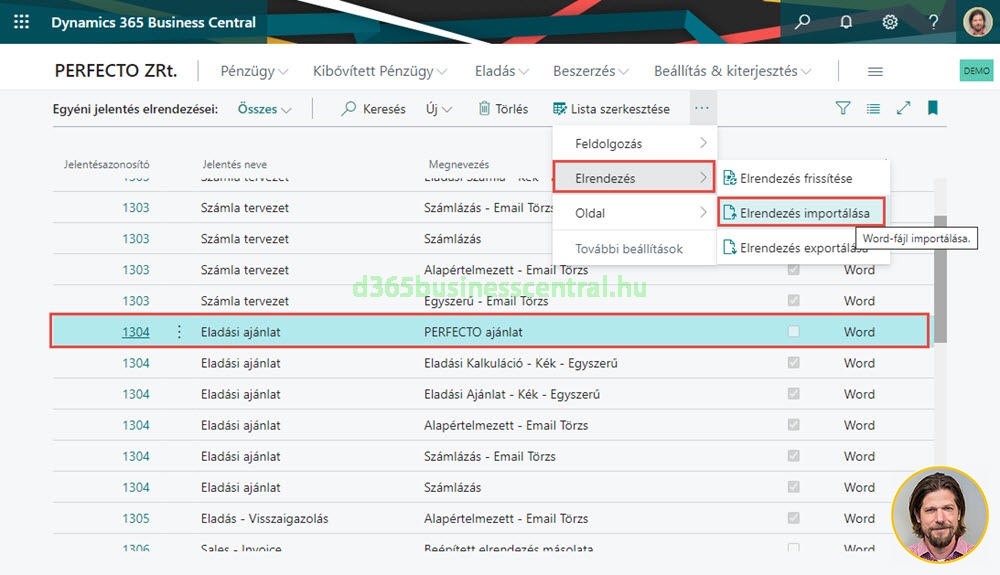Toggle checkbox in Eladási Kalkuláció row
This screenshot has width=1000, height=575.
(x=793, y=363)
